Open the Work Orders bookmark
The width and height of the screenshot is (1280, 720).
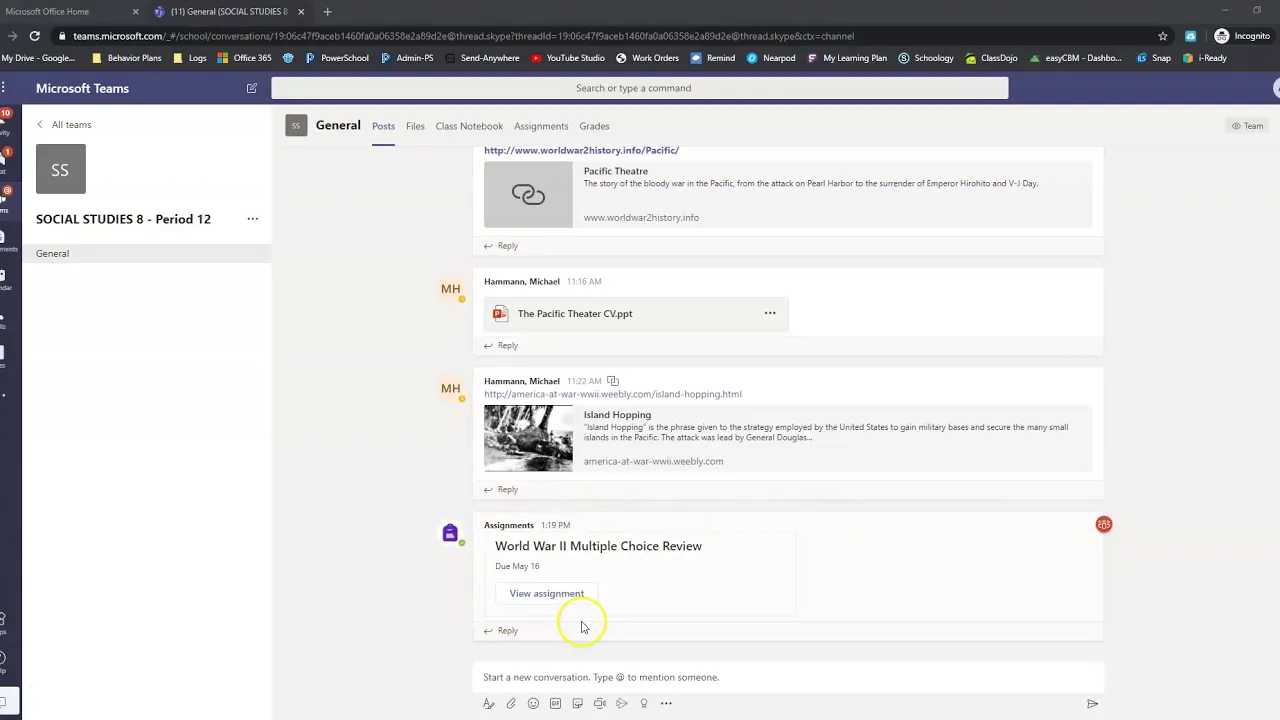point(648,58)
